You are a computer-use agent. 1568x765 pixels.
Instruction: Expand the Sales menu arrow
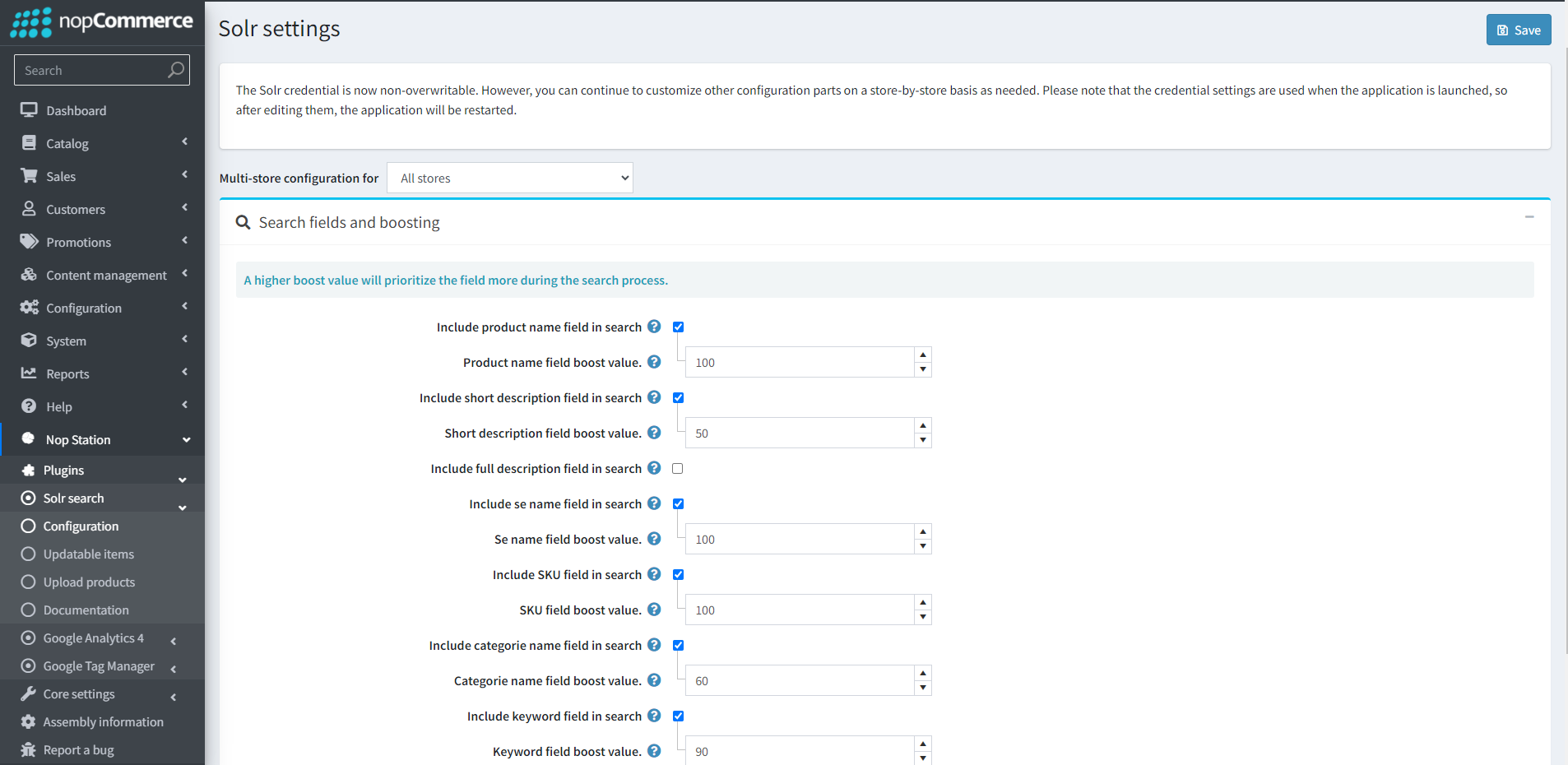click(185, 174)
